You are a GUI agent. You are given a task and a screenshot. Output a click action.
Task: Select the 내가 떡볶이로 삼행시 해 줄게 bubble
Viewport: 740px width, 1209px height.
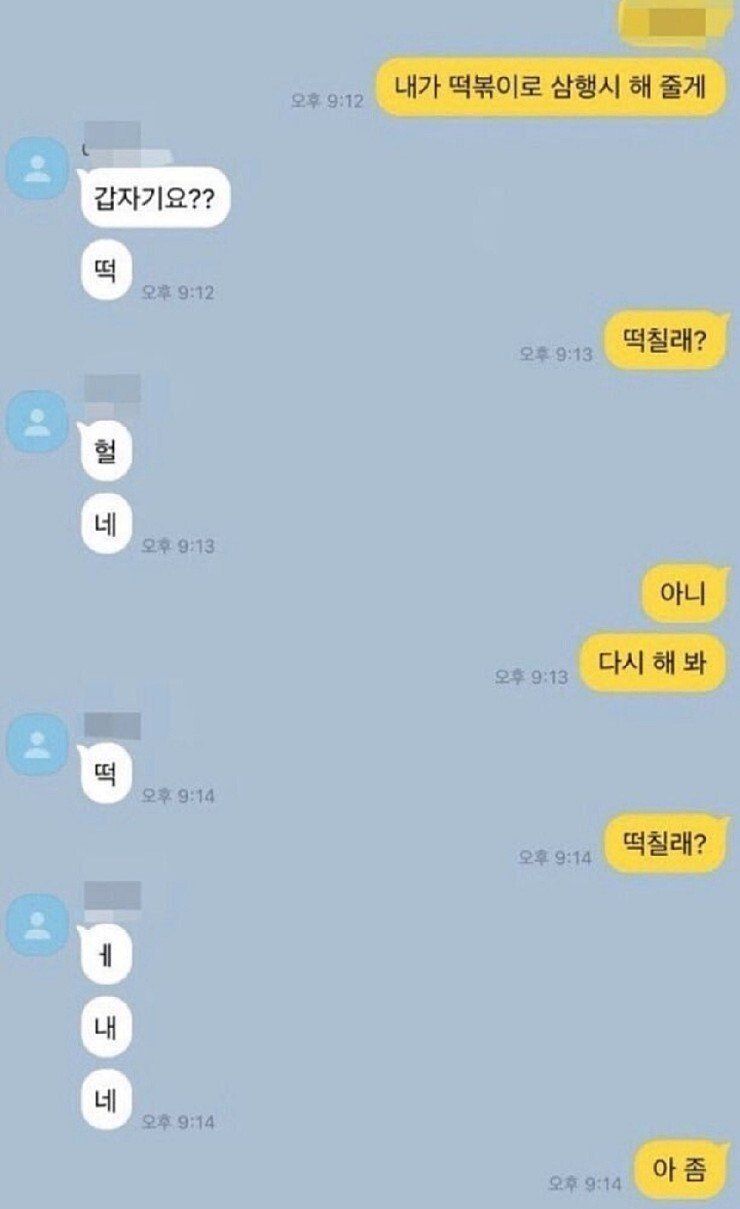[x=550, y=88]
